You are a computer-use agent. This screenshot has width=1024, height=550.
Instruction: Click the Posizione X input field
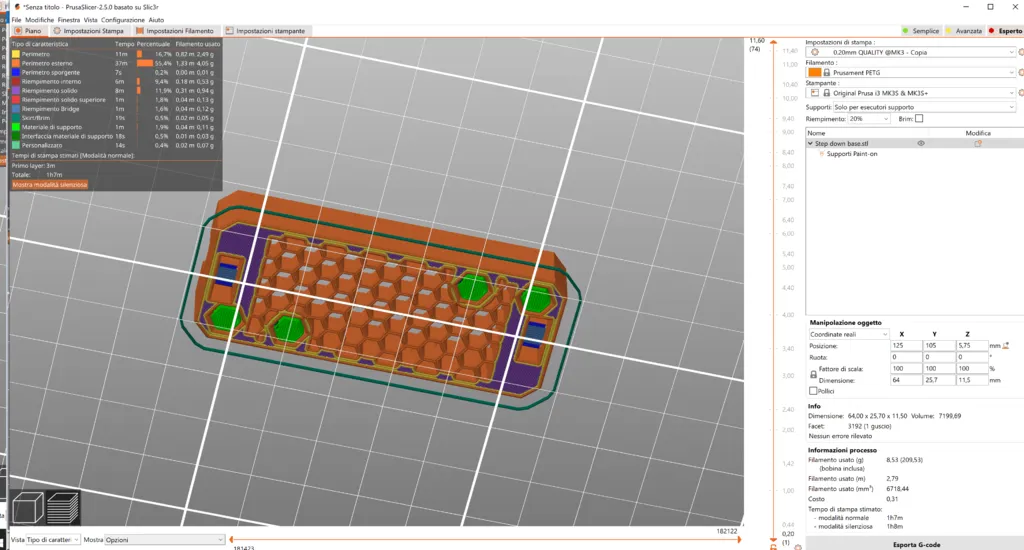point(905,346)
